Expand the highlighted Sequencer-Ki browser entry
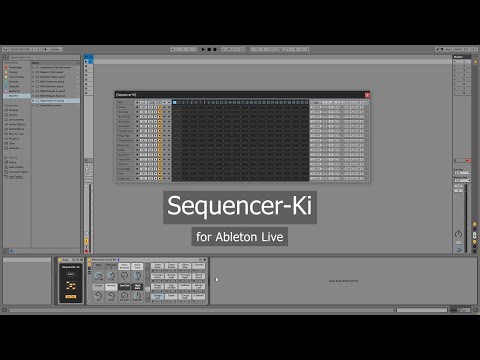 click(x=33, y=100)
